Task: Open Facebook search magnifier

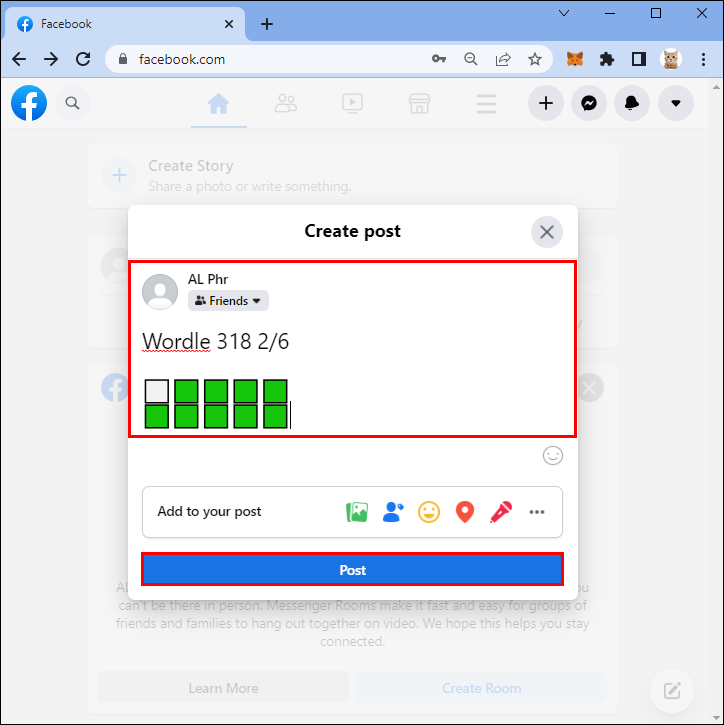Action: 72,103
